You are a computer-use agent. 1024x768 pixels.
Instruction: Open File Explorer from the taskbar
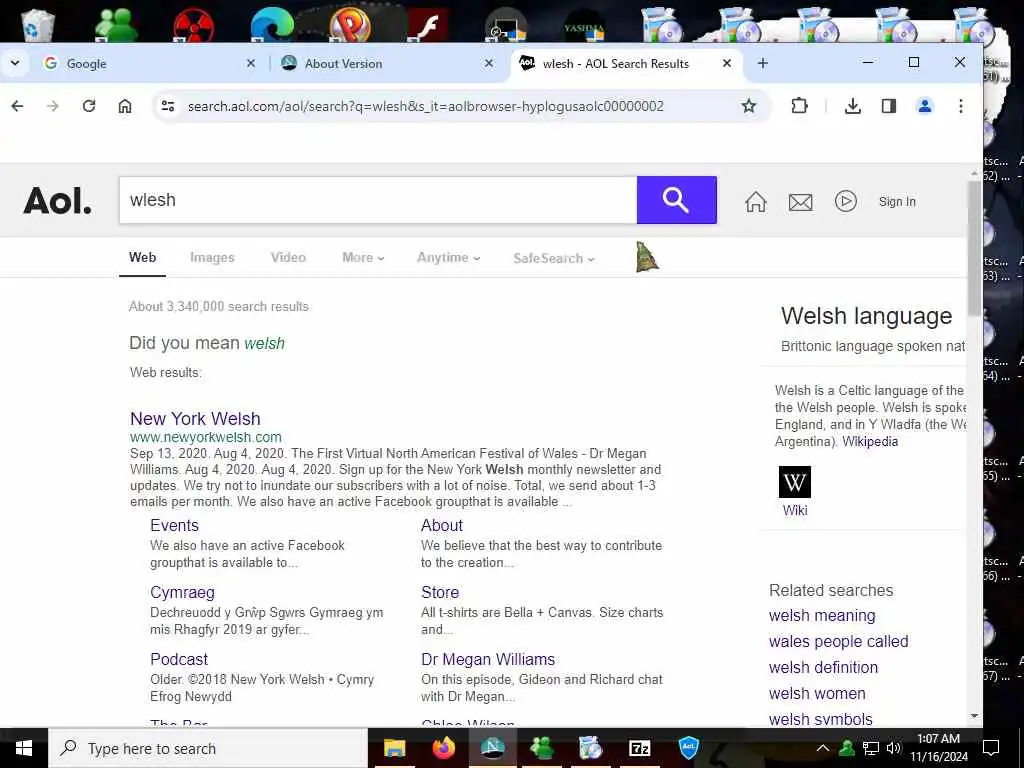tap(394, 748)
